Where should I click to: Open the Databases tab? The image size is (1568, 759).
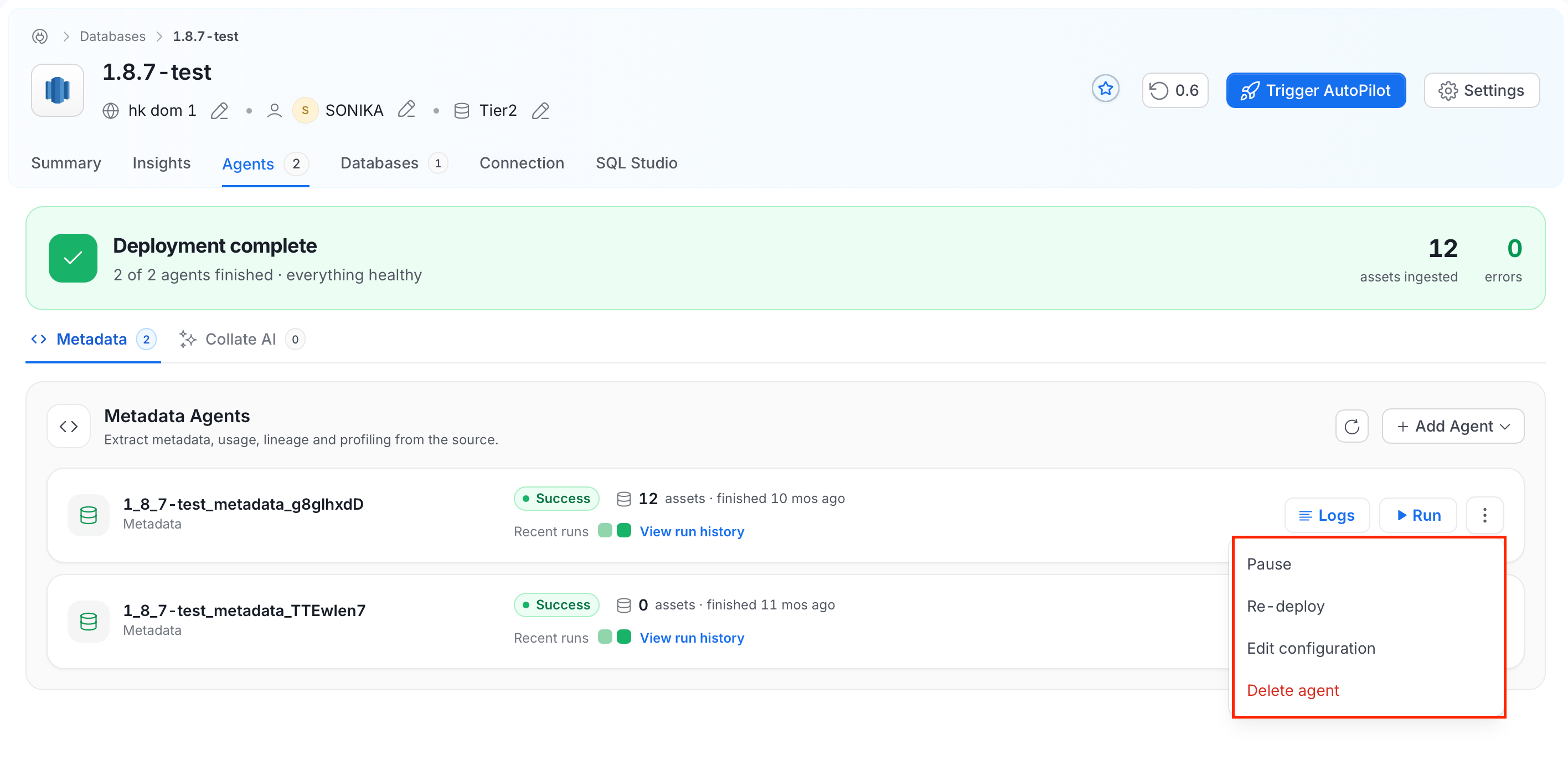click(394, 163)
